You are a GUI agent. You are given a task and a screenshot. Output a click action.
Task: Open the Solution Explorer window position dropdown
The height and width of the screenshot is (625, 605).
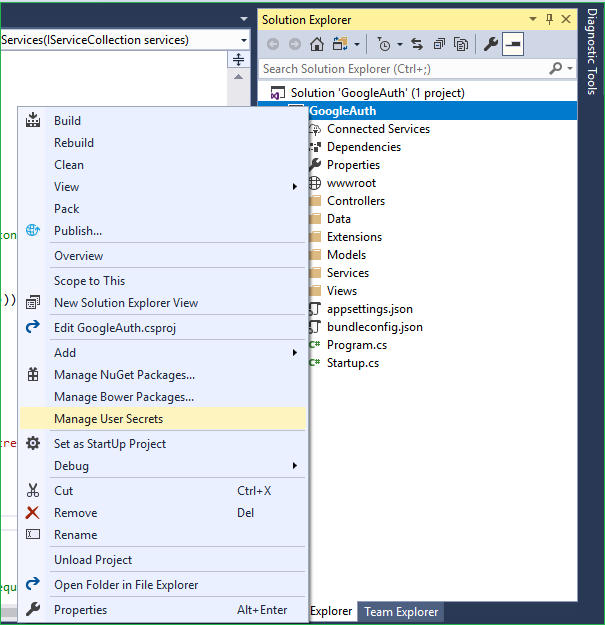tap(532, 19)
